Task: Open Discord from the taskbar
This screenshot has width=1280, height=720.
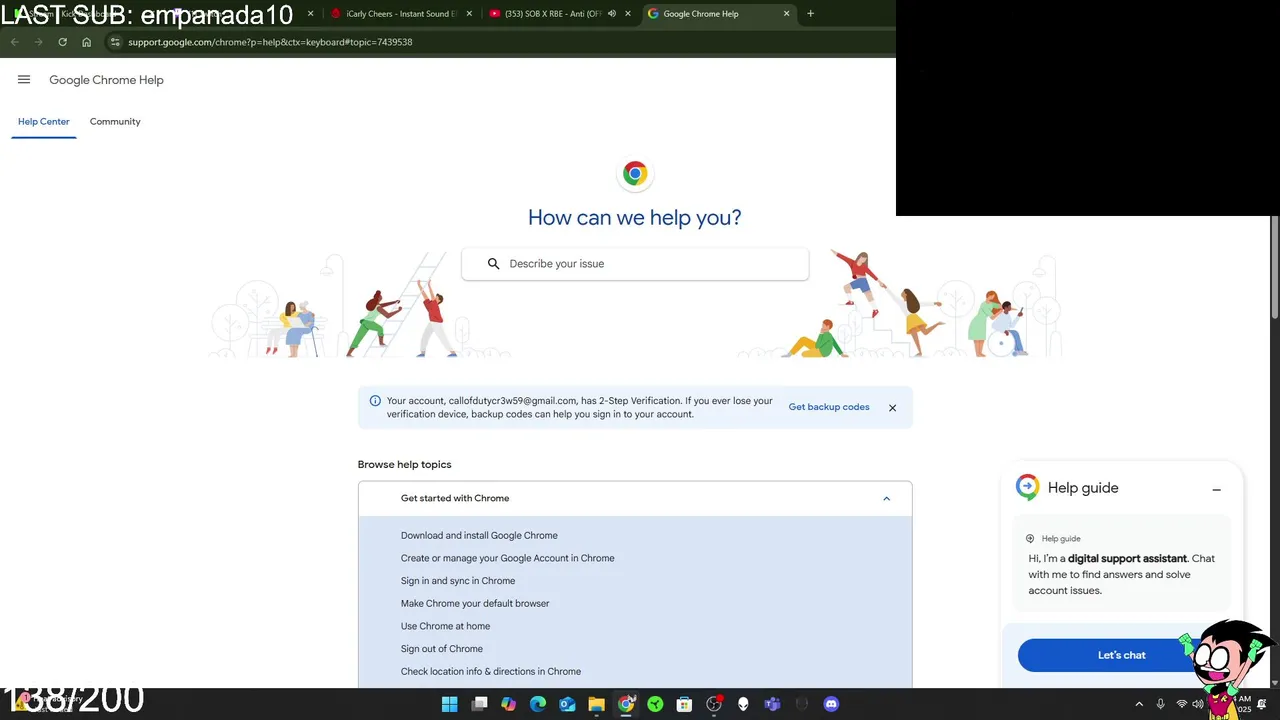Action: pos(831,704)
